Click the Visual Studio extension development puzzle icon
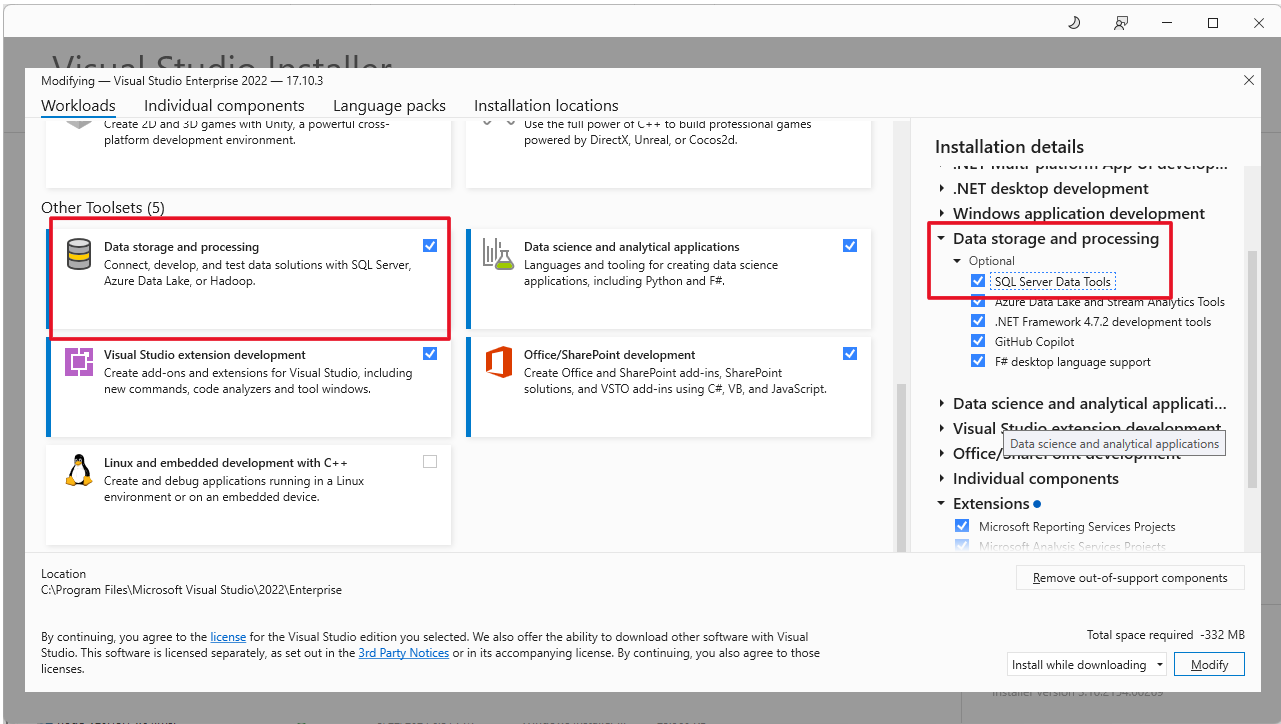The image size is (1281, 724). pos(79,361)
